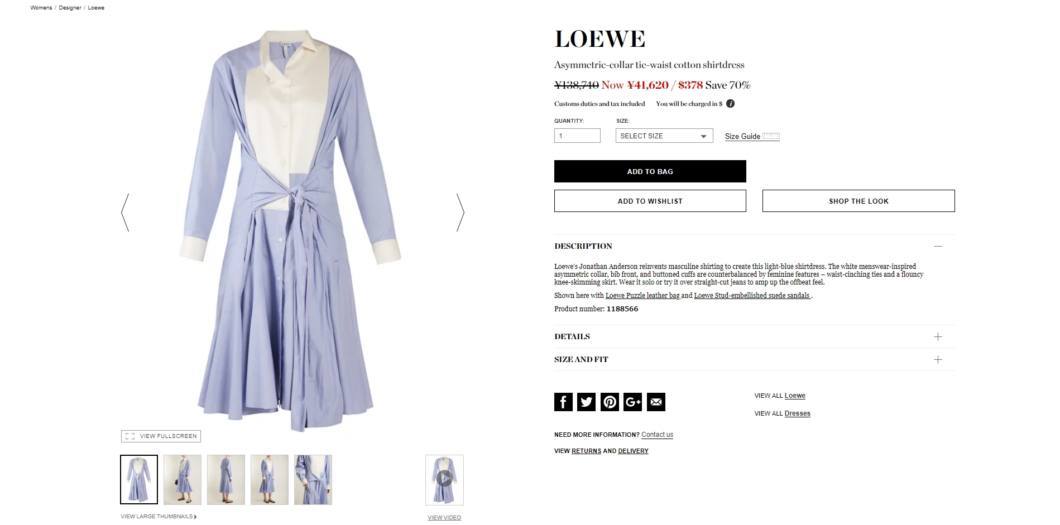Add the shirtdress to bag
Image resolution: width=1060 pixels, height=525 pixels.
[x=650, y=172]
